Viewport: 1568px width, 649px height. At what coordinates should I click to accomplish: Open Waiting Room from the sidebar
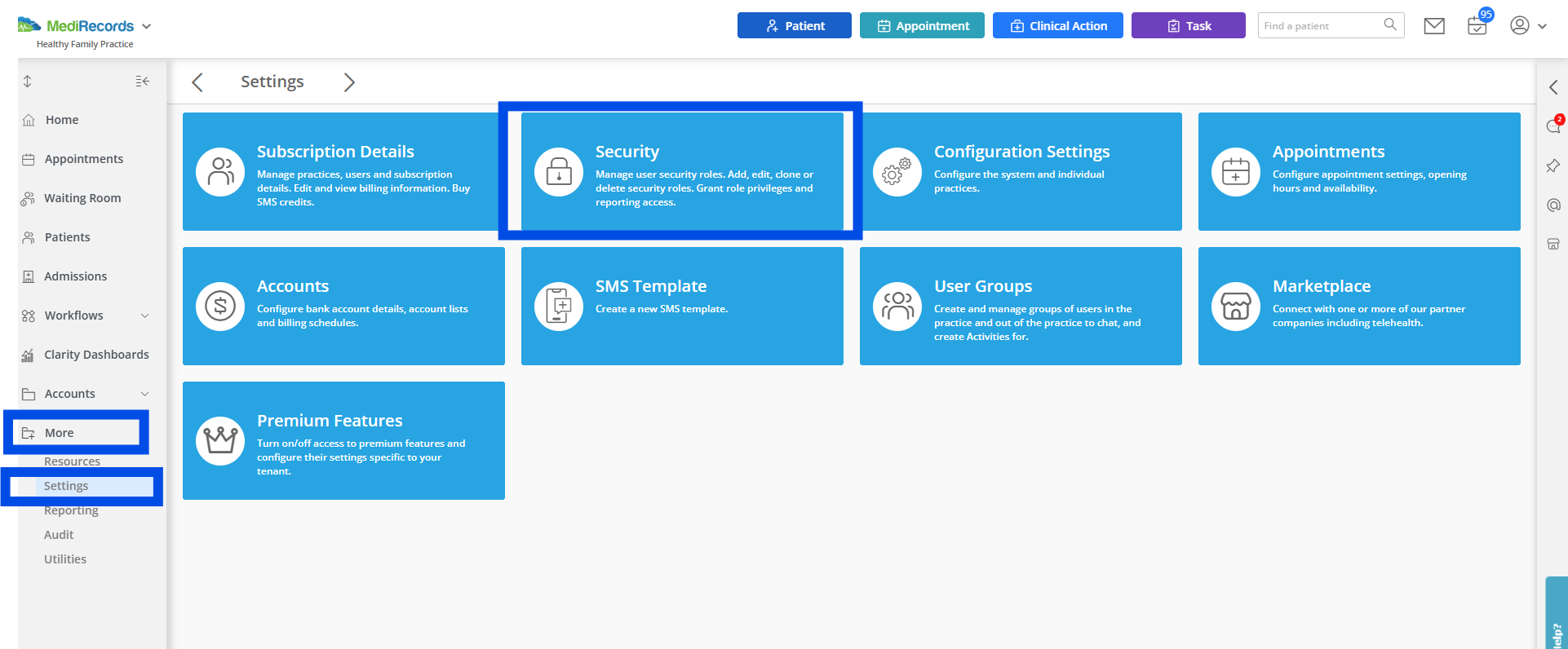pyautogui.click(x=82, y=198)
